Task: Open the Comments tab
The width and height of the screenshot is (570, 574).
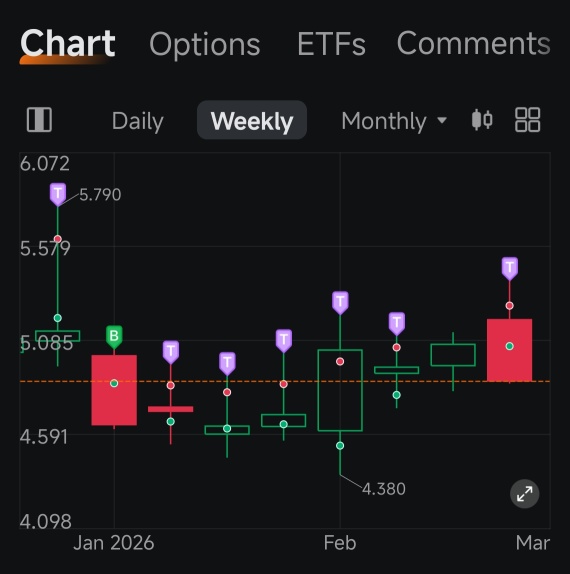Action: (x=473, y=43)
